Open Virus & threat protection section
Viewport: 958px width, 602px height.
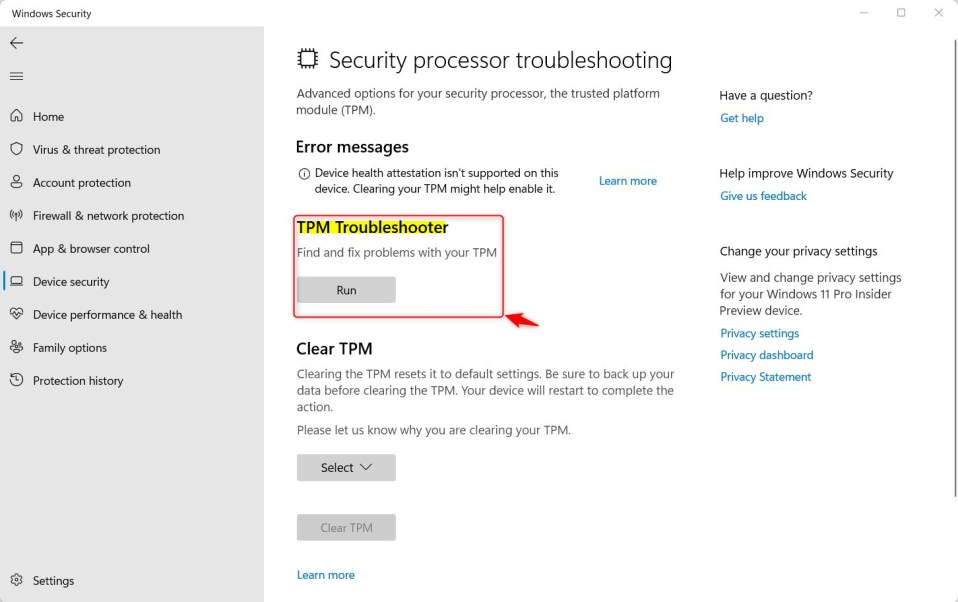pyautogui.click(x=98, y=149)
